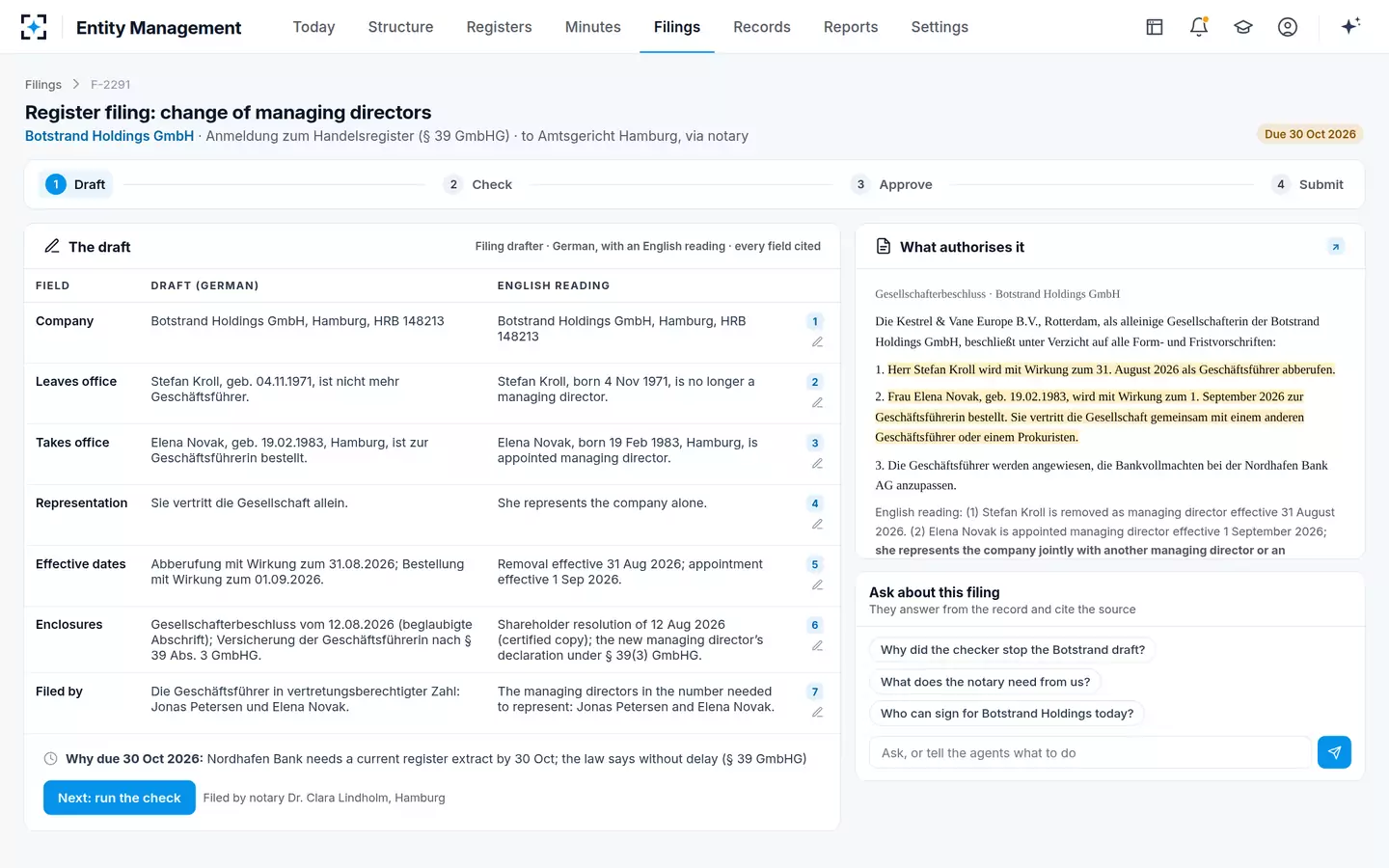1389x868 pixels.
Task: Edit the Takes office row pencil icon
Action: [817, 464]
